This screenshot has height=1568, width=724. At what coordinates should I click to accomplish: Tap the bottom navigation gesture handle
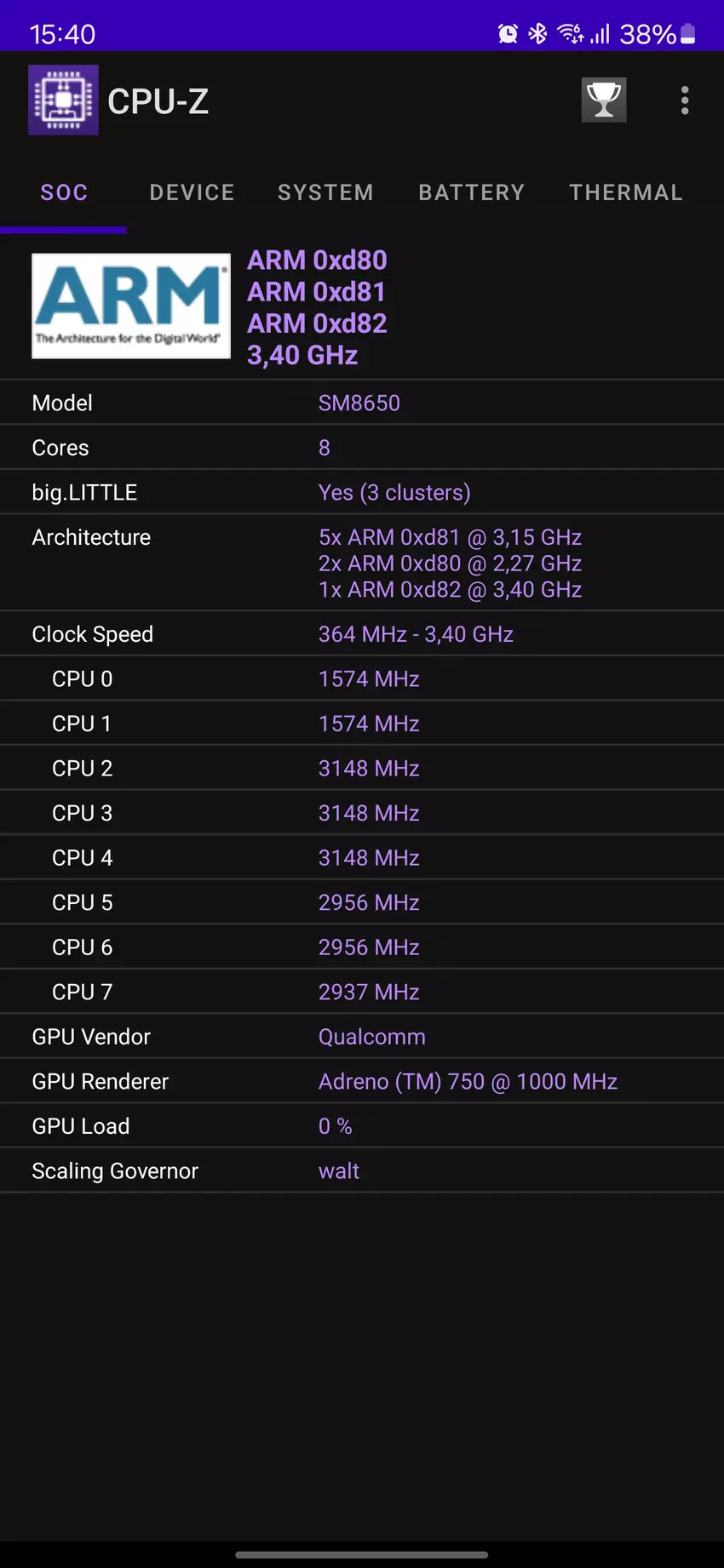(362, 1554)
